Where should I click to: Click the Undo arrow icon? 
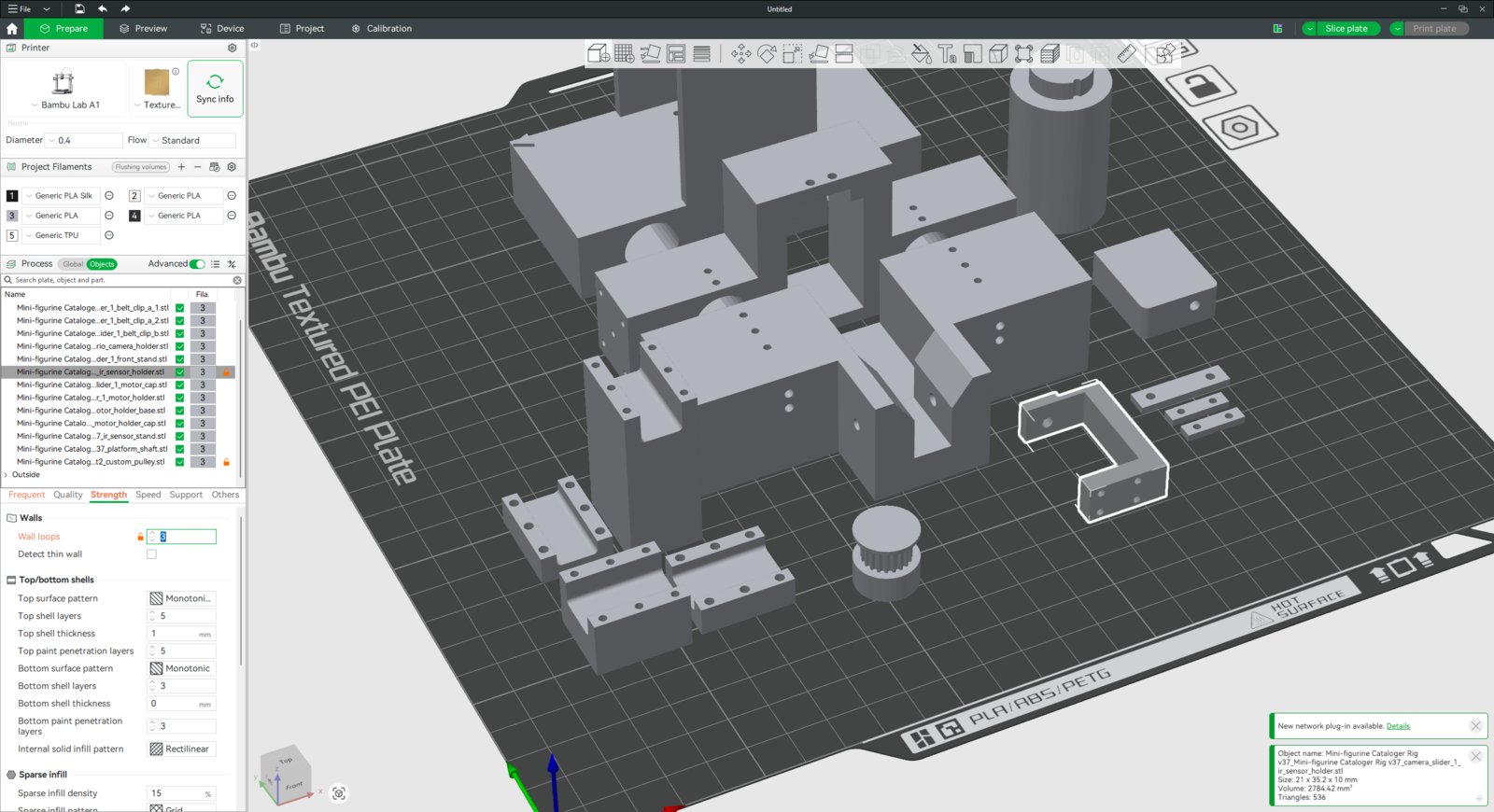coord(103,8)
